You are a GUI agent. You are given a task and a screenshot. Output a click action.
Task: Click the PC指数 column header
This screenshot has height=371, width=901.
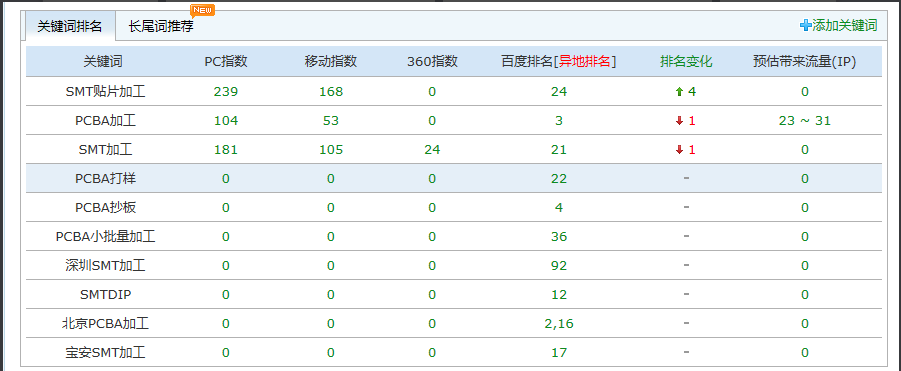click(x=226, y=62)
